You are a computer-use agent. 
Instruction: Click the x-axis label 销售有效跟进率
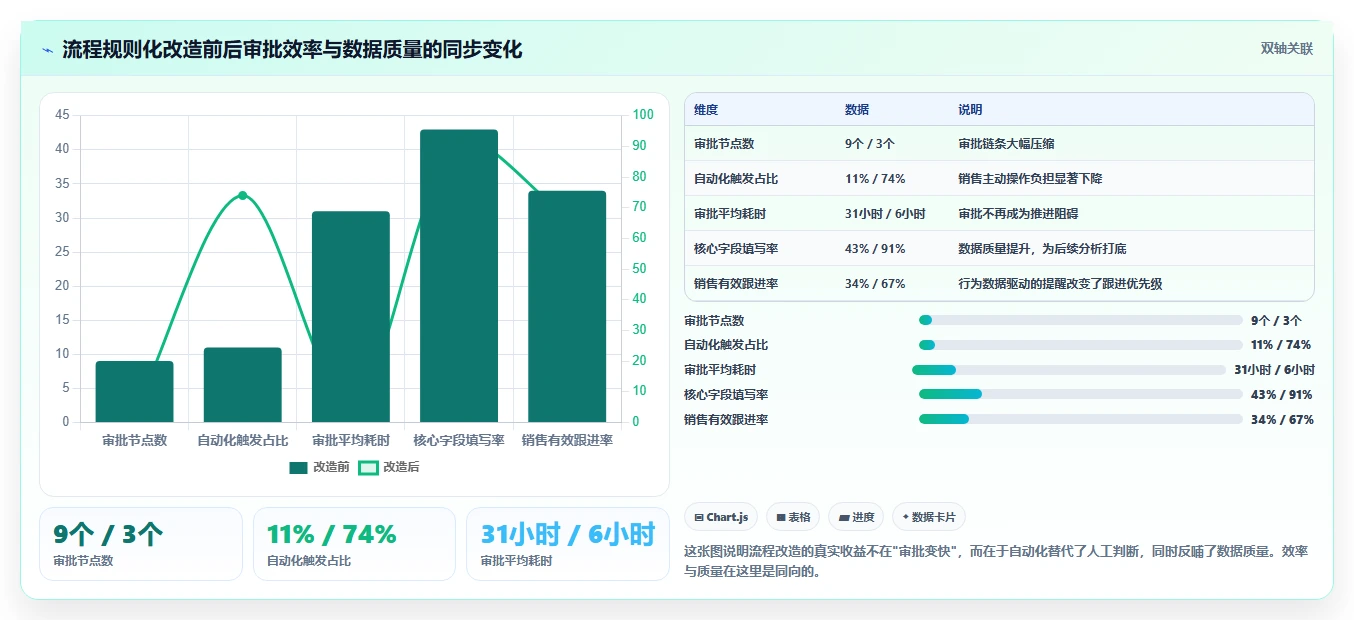(x=567, y=440)
